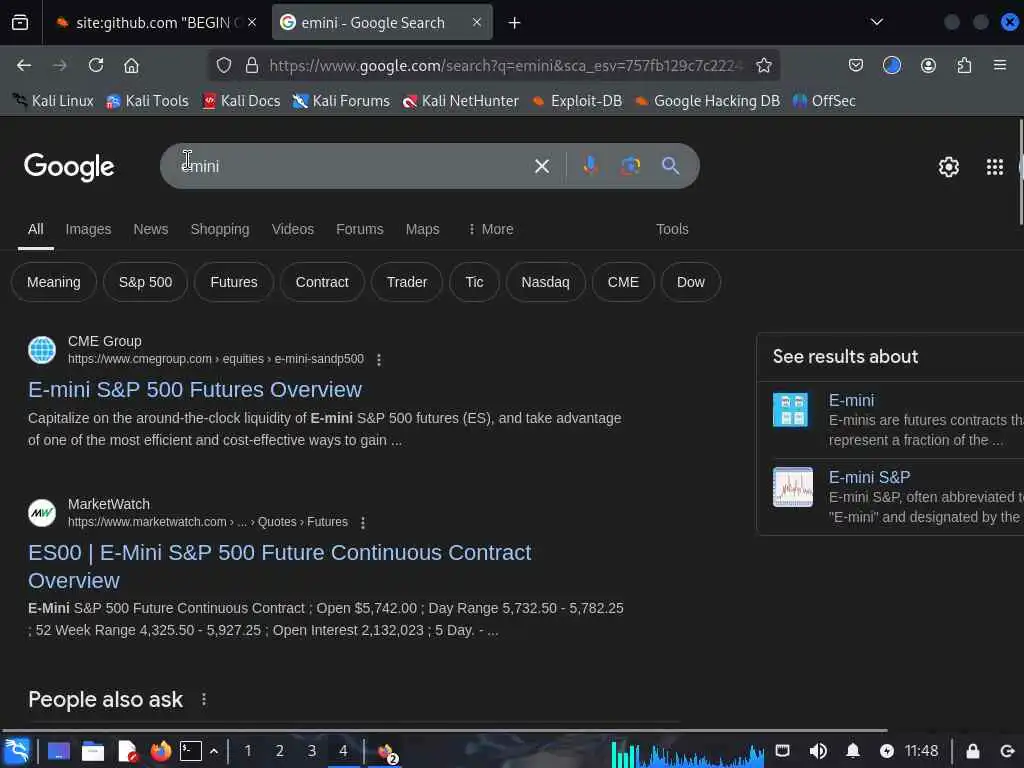This screenshot has height=768, width=1024.
Task: Switch to the Images tab
Action: point(88,229)
